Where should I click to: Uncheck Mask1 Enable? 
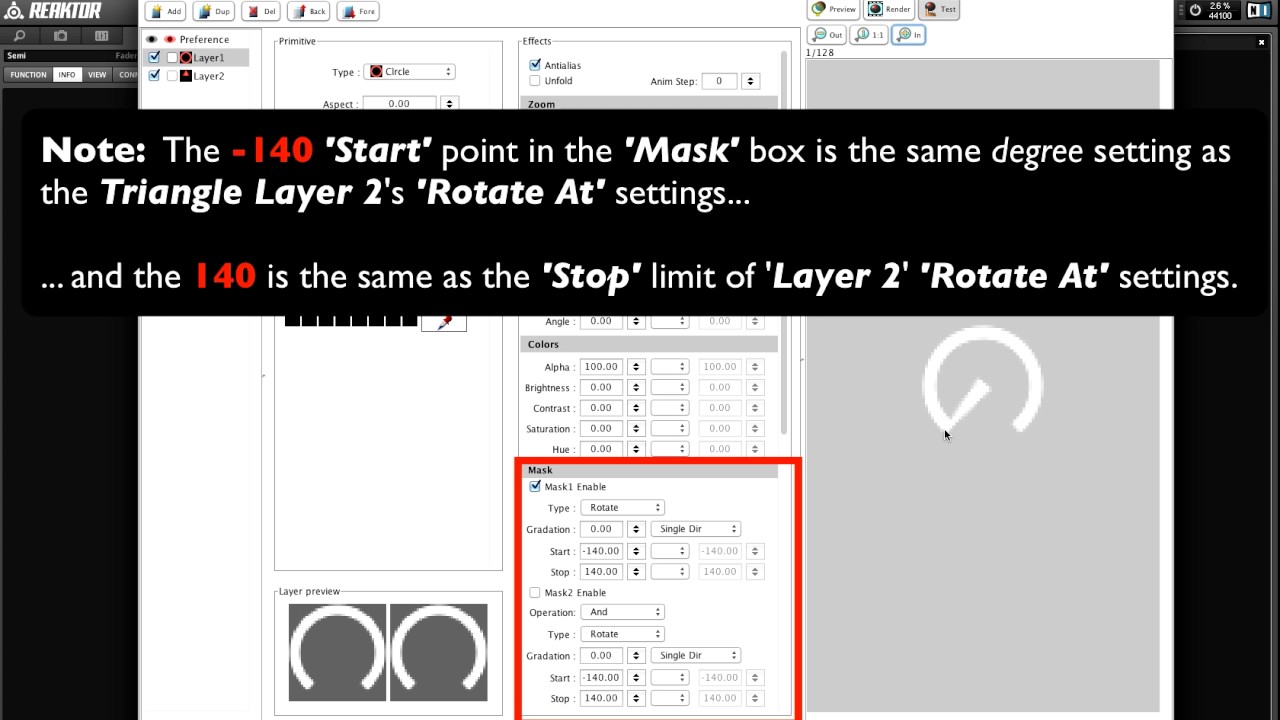pos(535,487)
